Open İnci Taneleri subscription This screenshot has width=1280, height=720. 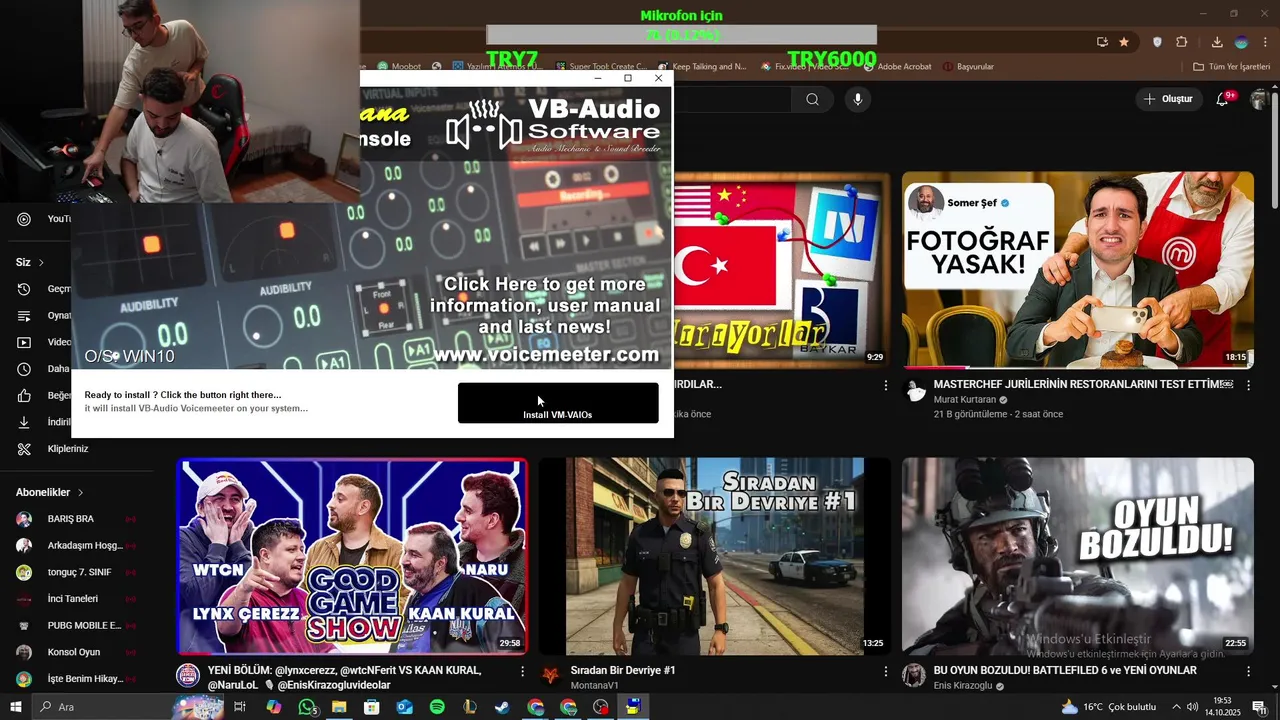[x=75, y=599]
